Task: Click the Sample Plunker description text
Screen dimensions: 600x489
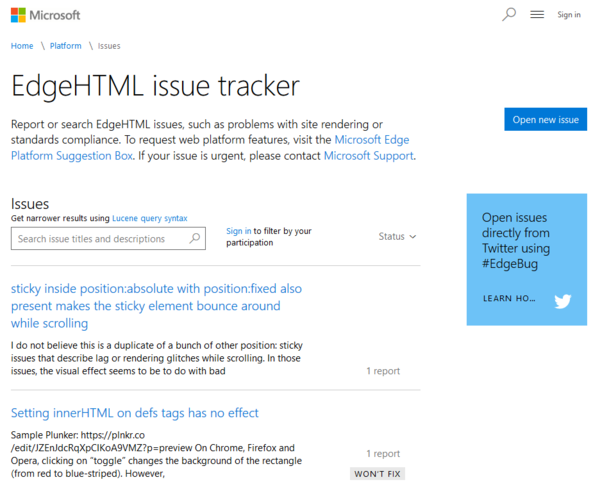Action: pos(156,454)
